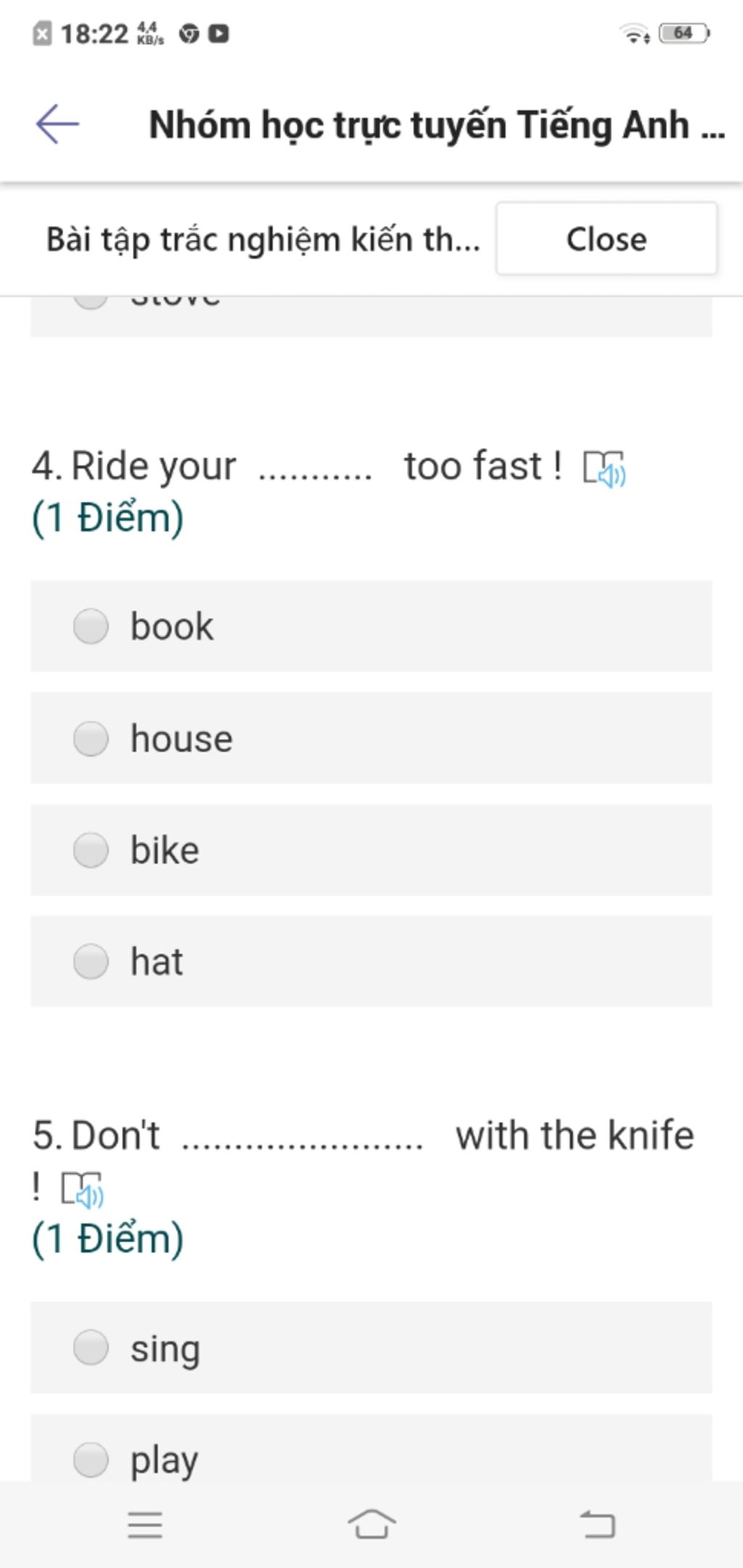Tap the partially hidden "stove" option
743x1568 pixels.
point(174,305)
